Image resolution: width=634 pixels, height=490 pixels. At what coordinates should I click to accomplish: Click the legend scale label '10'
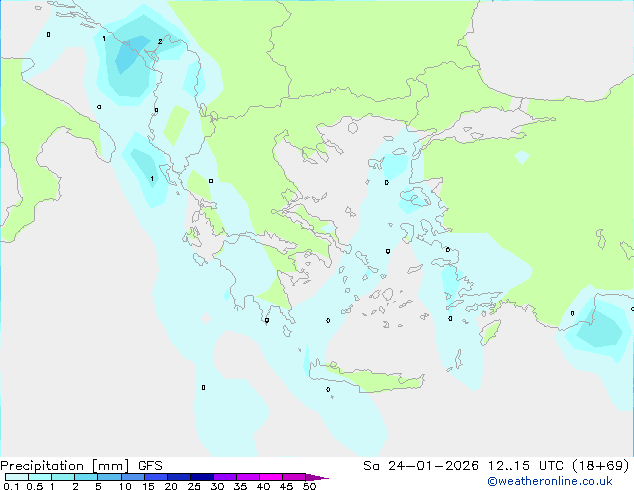[x=125, y=486]
